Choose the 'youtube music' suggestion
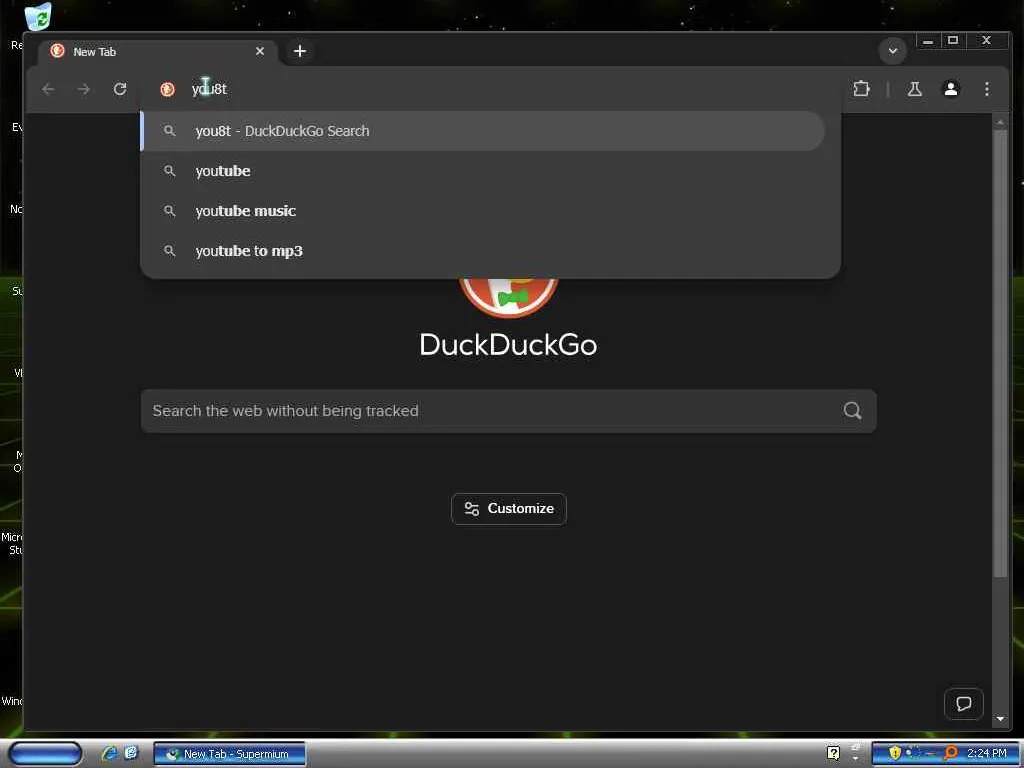 [x=483, y=211]
